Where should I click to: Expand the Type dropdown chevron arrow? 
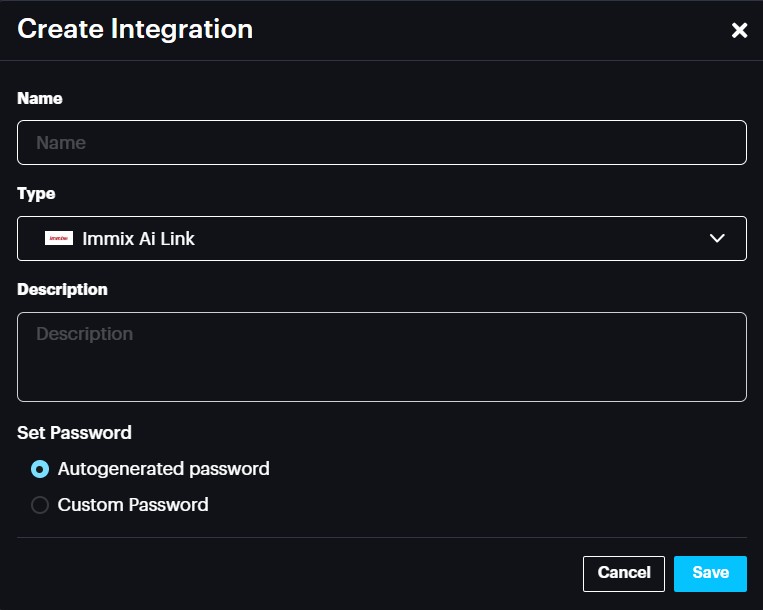(716, 238)
